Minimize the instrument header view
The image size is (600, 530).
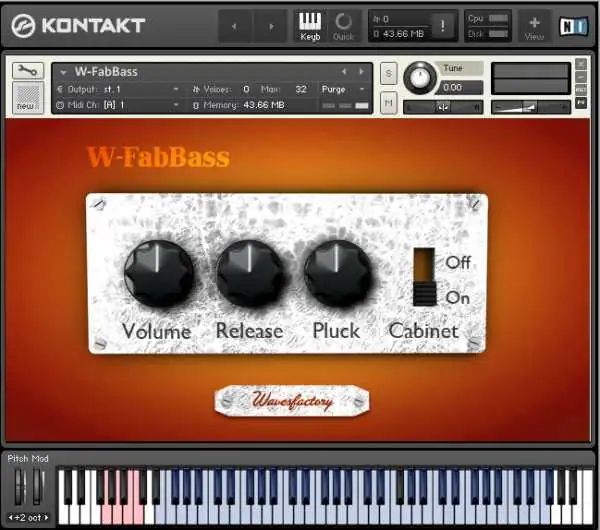[x=581, y=77]
